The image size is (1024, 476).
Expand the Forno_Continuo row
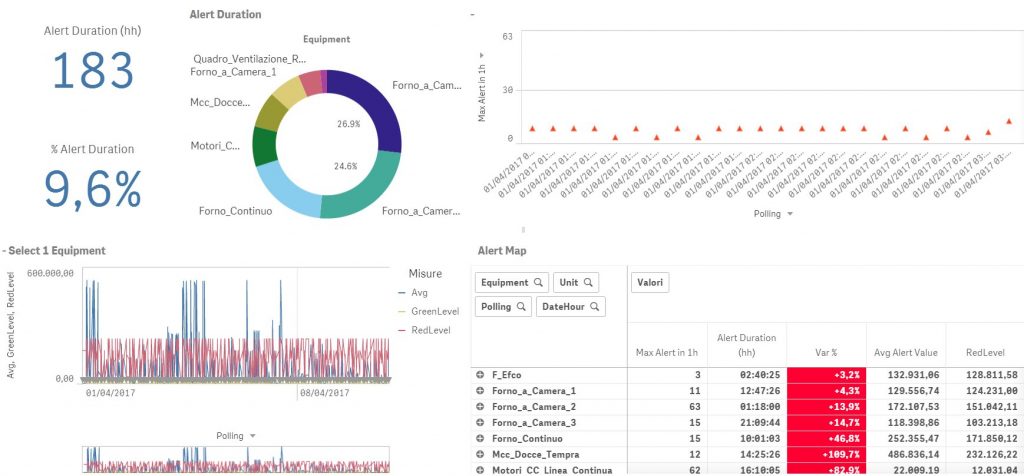[x=480, y=438]
